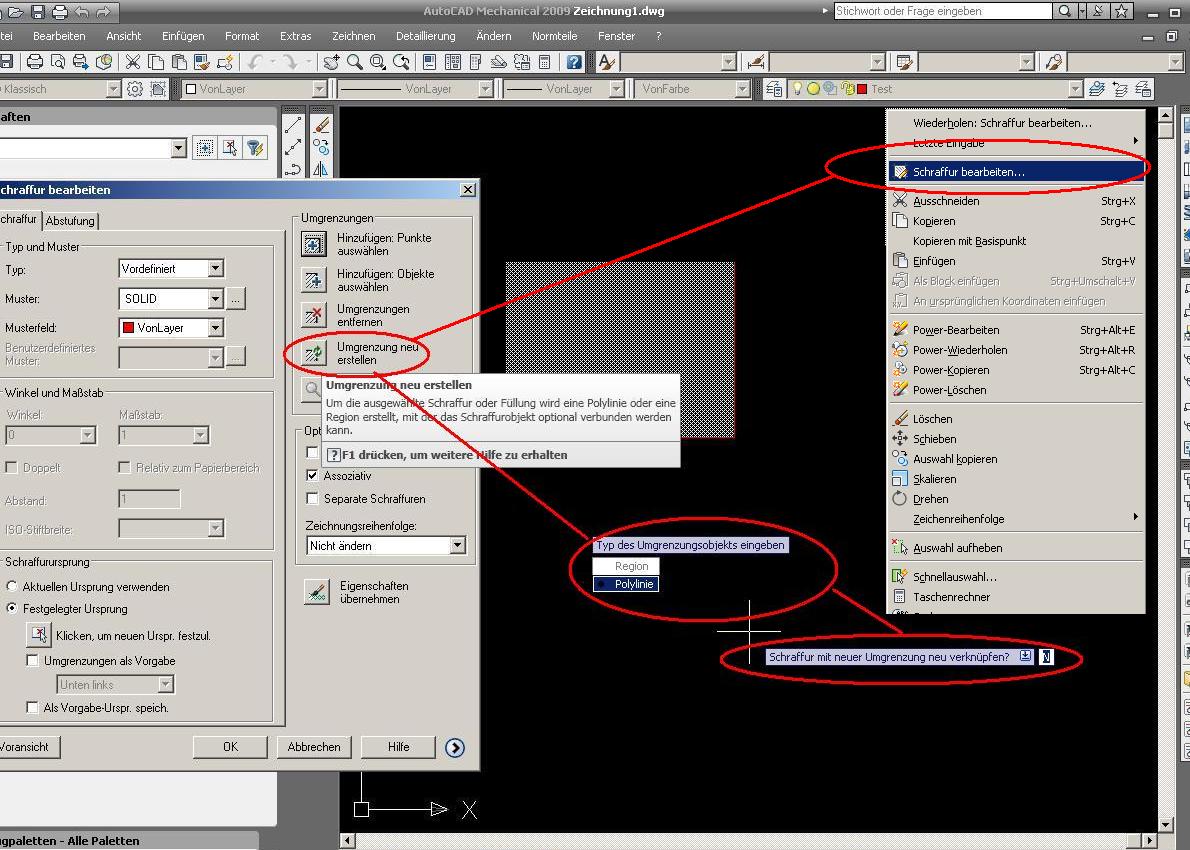1190x850 pixels.
Task: Click the table style icon
Action: pos(904,62)
